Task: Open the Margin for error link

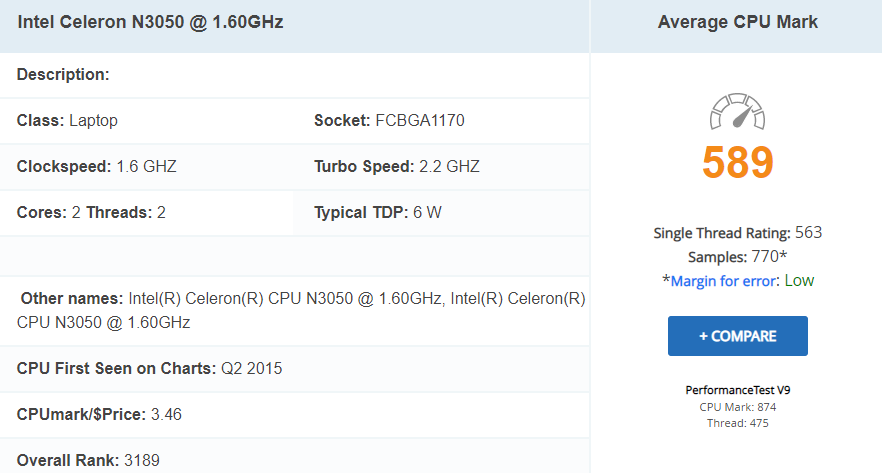Action: coord(723,281)
